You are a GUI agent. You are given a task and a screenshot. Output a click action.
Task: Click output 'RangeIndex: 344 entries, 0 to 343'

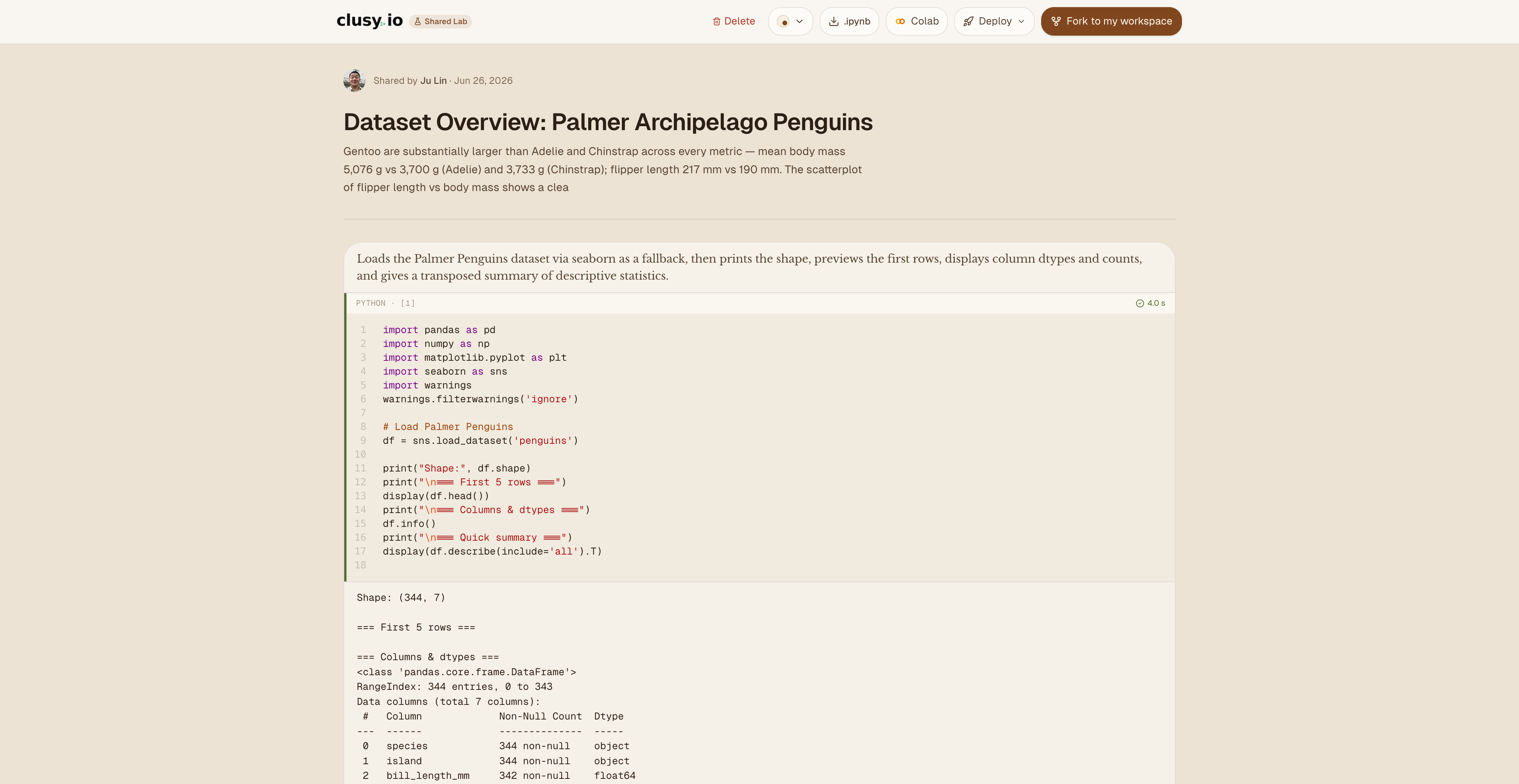tap(455, 687)
